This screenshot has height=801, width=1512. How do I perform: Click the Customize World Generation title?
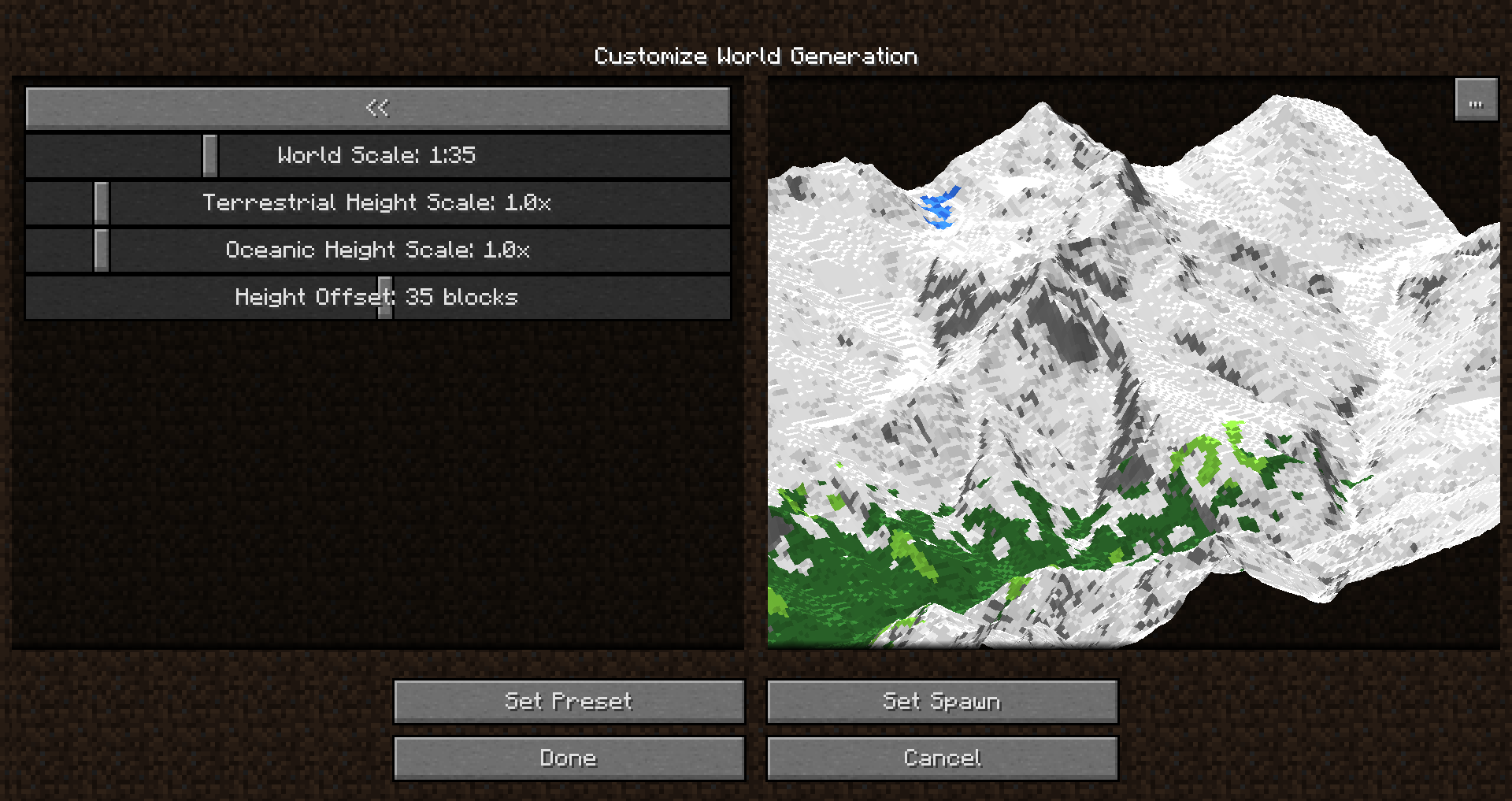pyautogui.click(x=756, y=56)
